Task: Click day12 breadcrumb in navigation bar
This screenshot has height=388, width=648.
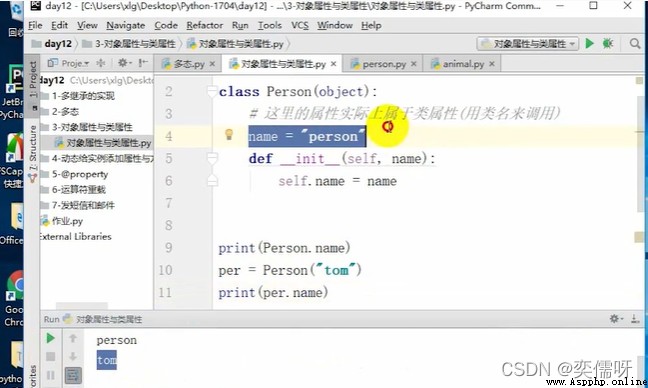Action: pos(52,44)
